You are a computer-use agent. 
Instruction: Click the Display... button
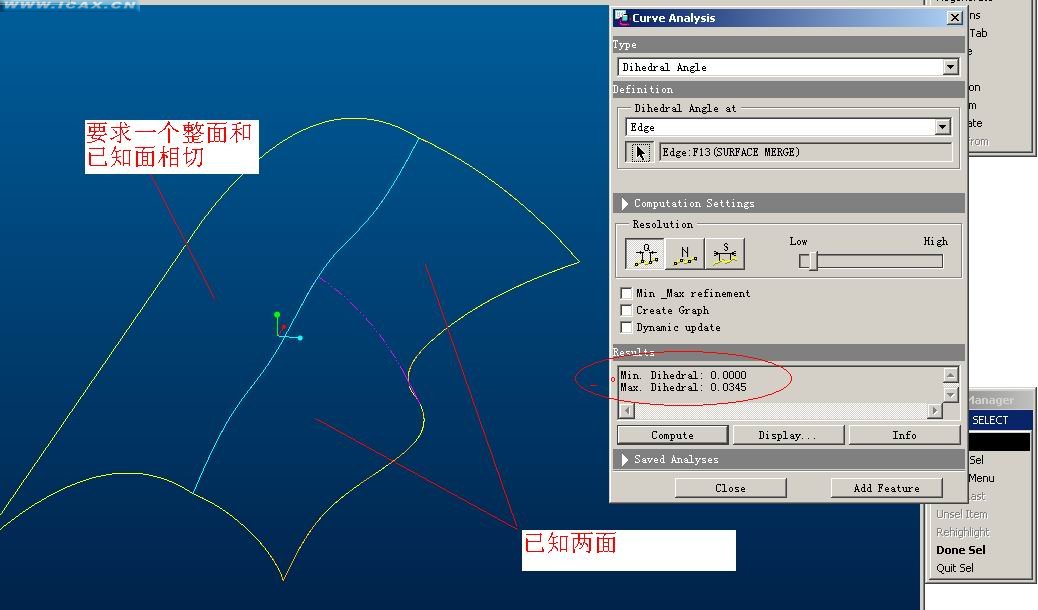787,435
